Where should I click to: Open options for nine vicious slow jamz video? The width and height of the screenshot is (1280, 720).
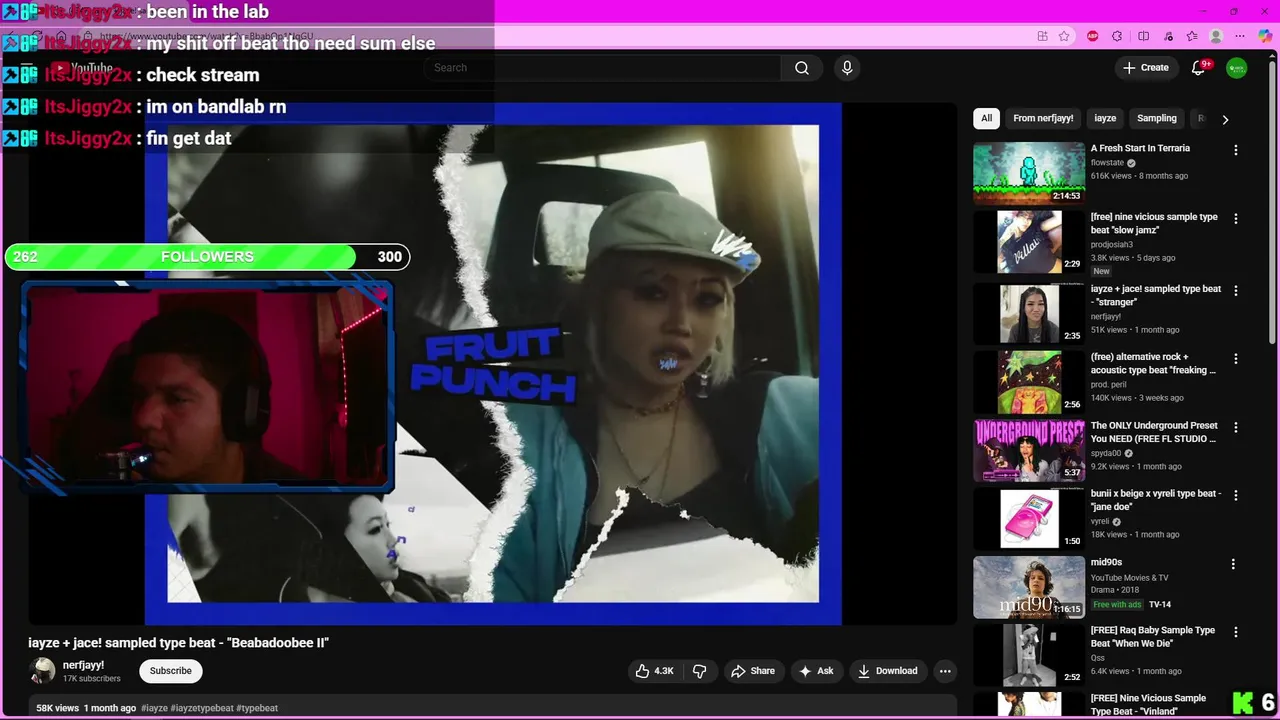(1236, 218)
